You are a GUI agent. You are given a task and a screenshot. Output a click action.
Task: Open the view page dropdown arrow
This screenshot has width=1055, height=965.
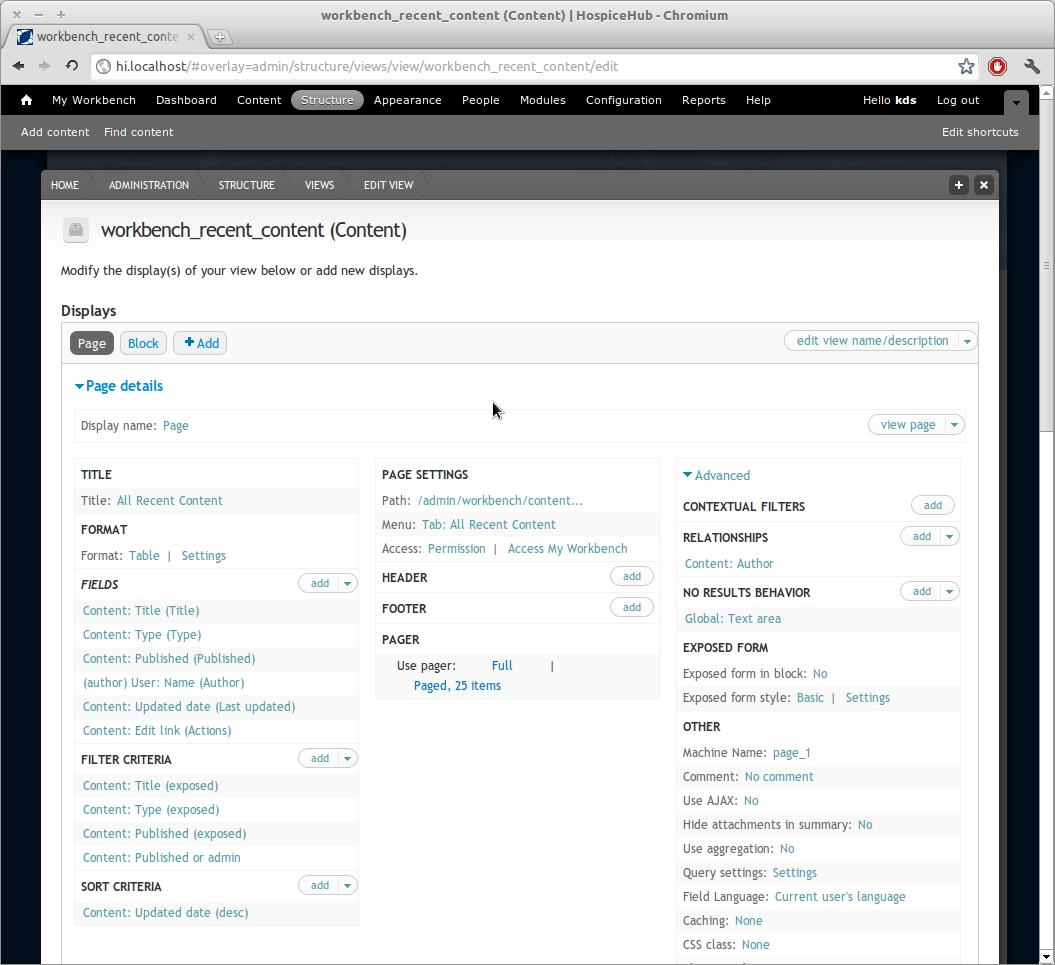coord(954,425)
